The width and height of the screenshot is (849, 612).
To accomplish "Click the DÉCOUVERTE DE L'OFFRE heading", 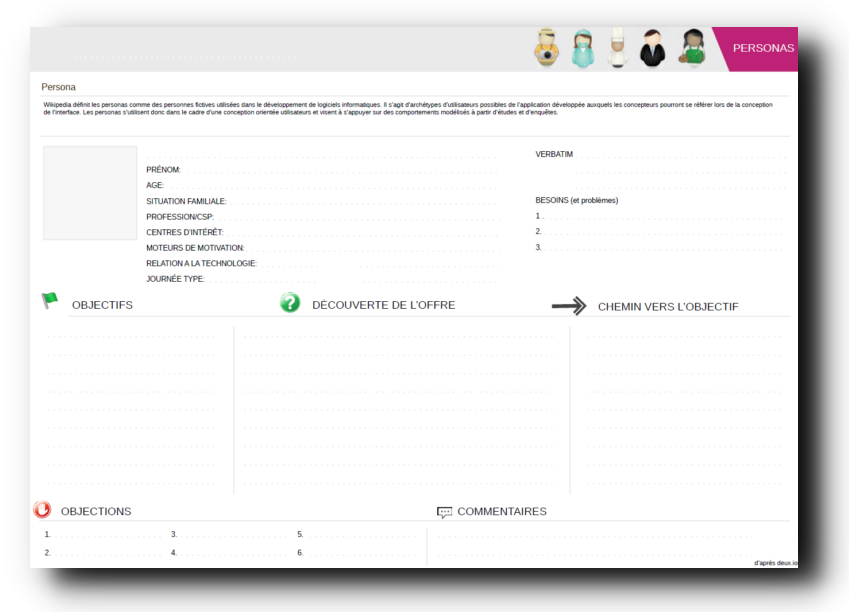I will click(x=384, y=305).
